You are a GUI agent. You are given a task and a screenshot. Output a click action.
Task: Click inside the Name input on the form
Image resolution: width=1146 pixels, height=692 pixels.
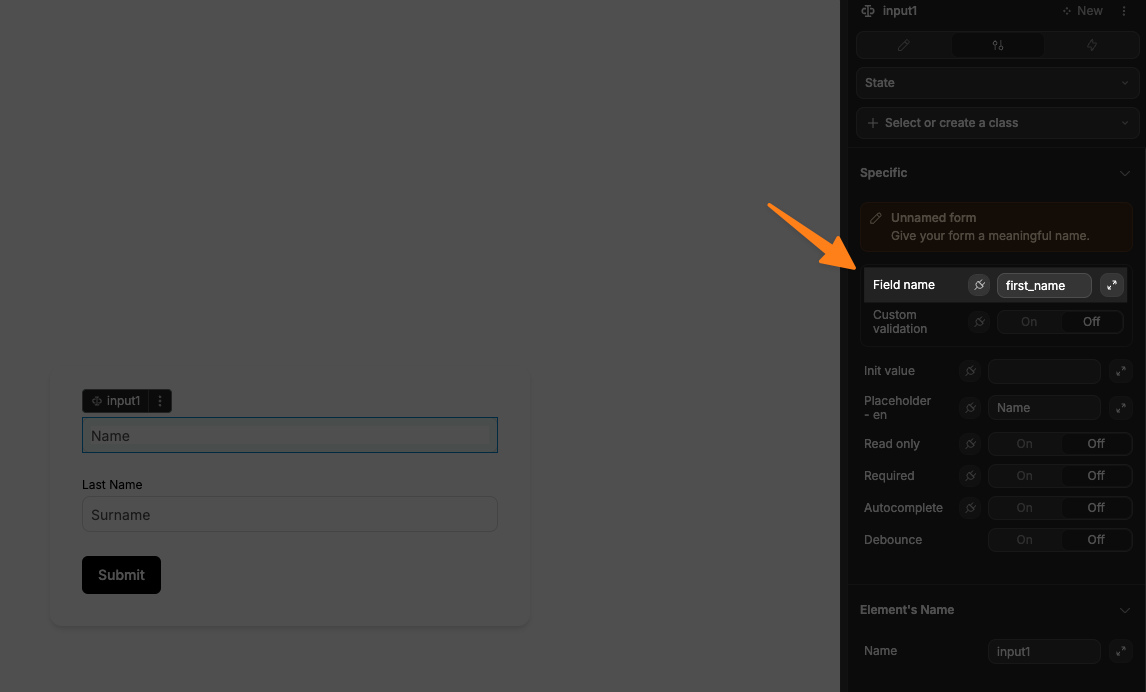point(289,435)
